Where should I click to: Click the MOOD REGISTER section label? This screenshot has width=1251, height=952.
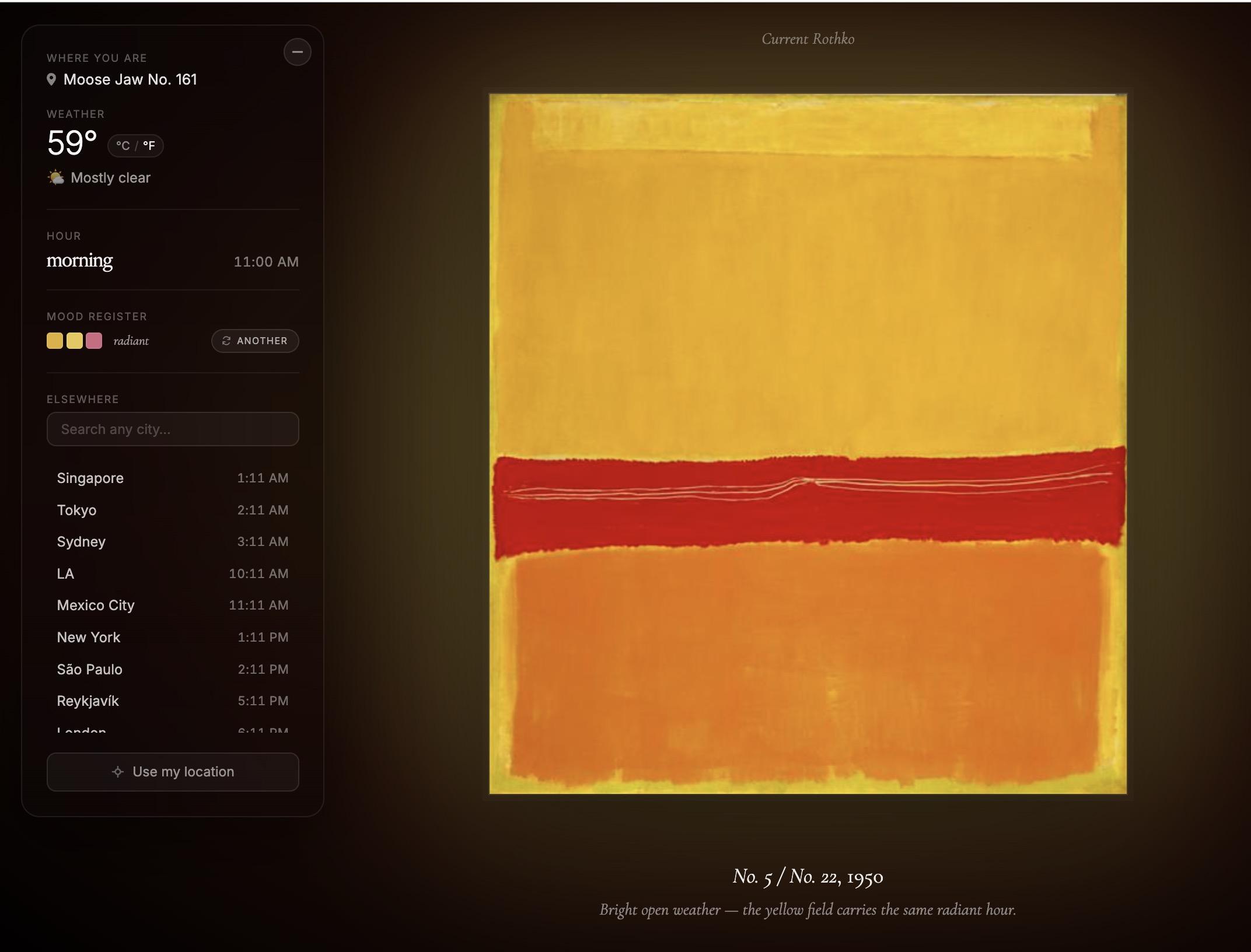(97, 316)
